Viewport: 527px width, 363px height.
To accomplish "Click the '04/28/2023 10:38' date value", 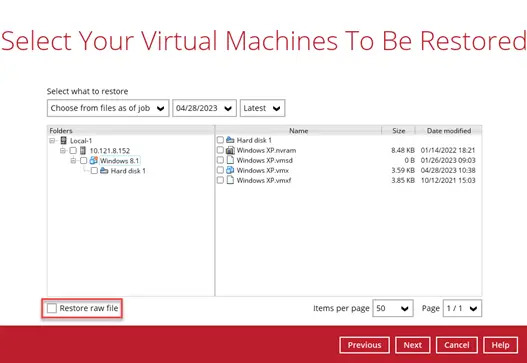I will pos(448,170).
